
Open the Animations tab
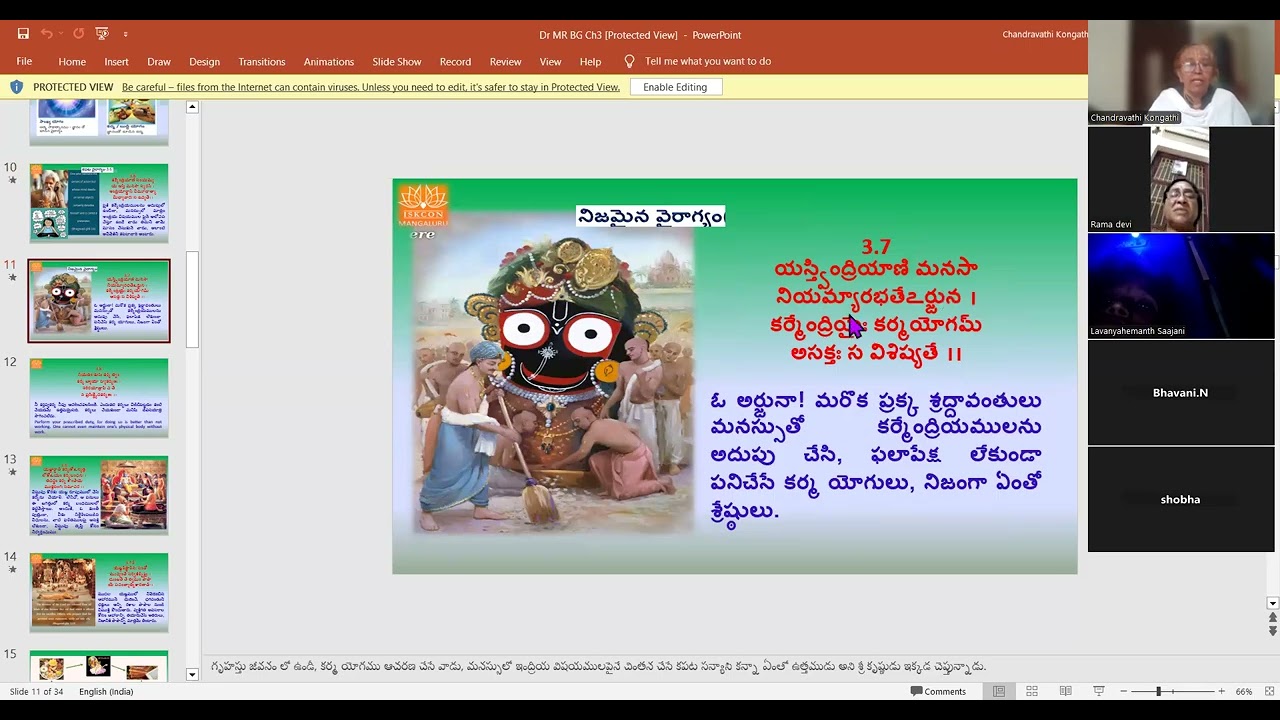click(x=329, y=61)
